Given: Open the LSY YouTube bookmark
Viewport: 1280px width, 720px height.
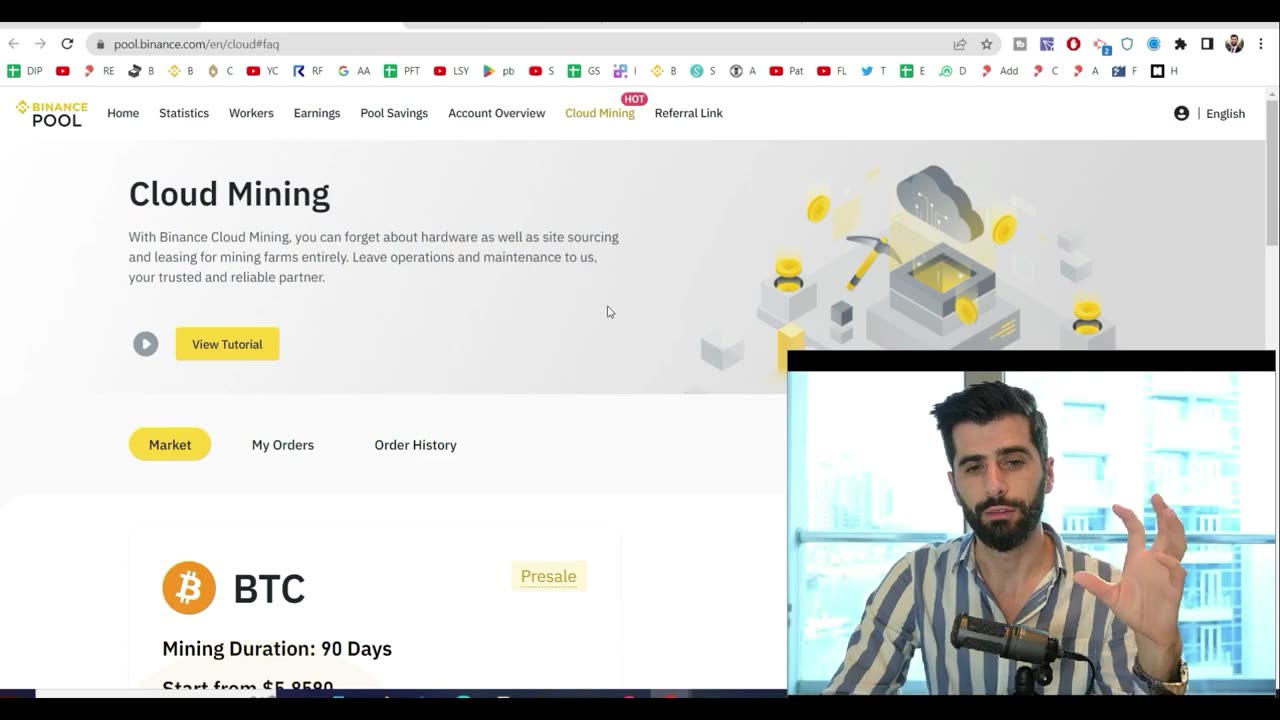Looking at the screenshot, I should coord(451,71).
